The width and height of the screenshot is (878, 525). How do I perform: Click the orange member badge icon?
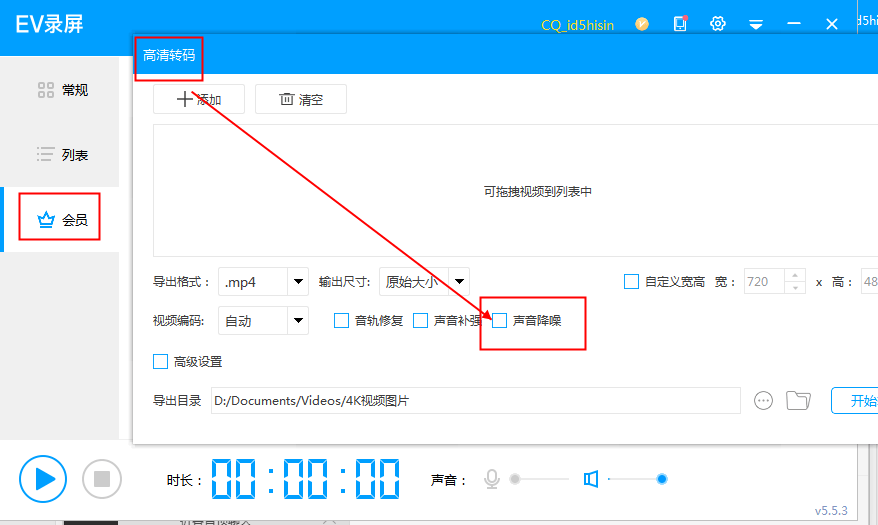click(x=642, y=24)
